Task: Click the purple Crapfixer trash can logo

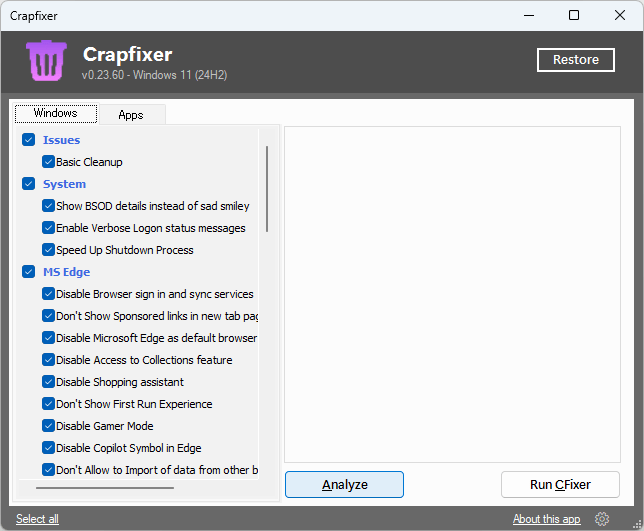Action: click(46, 60)
